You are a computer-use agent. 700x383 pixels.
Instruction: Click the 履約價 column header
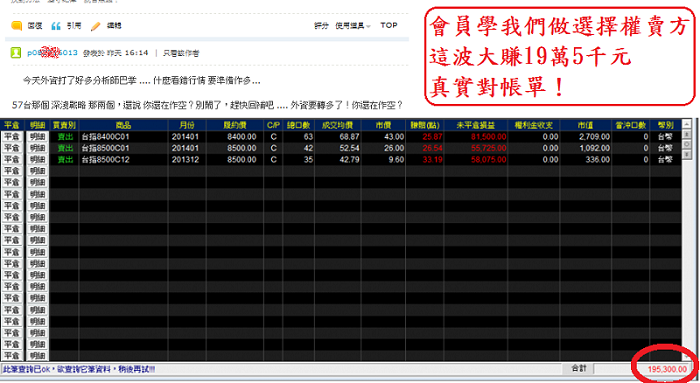(235, 125)
